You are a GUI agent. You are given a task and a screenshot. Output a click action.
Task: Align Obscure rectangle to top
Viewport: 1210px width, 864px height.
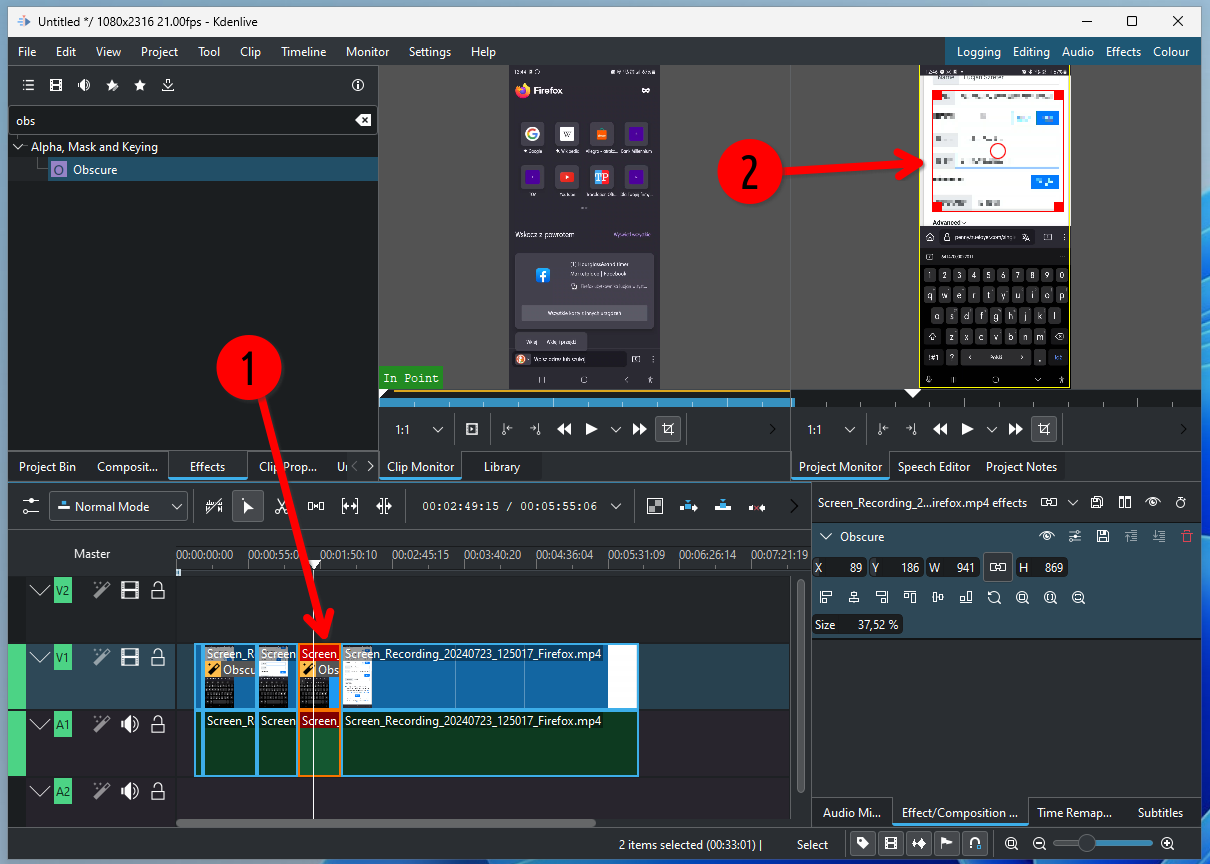point(910,597)
